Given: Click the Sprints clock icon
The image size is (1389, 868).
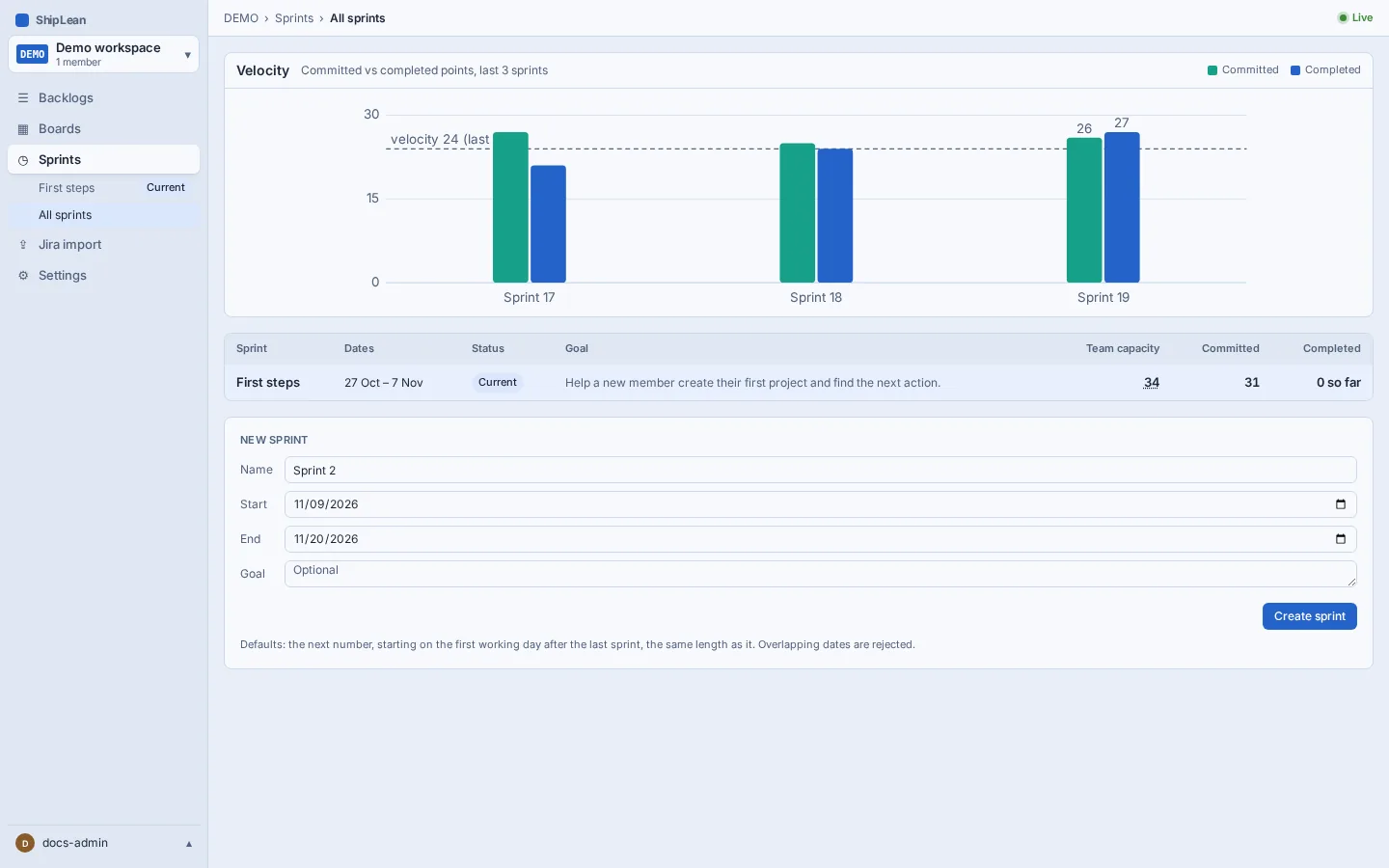Looking at the screenshot, I should (x=23, y=160).
